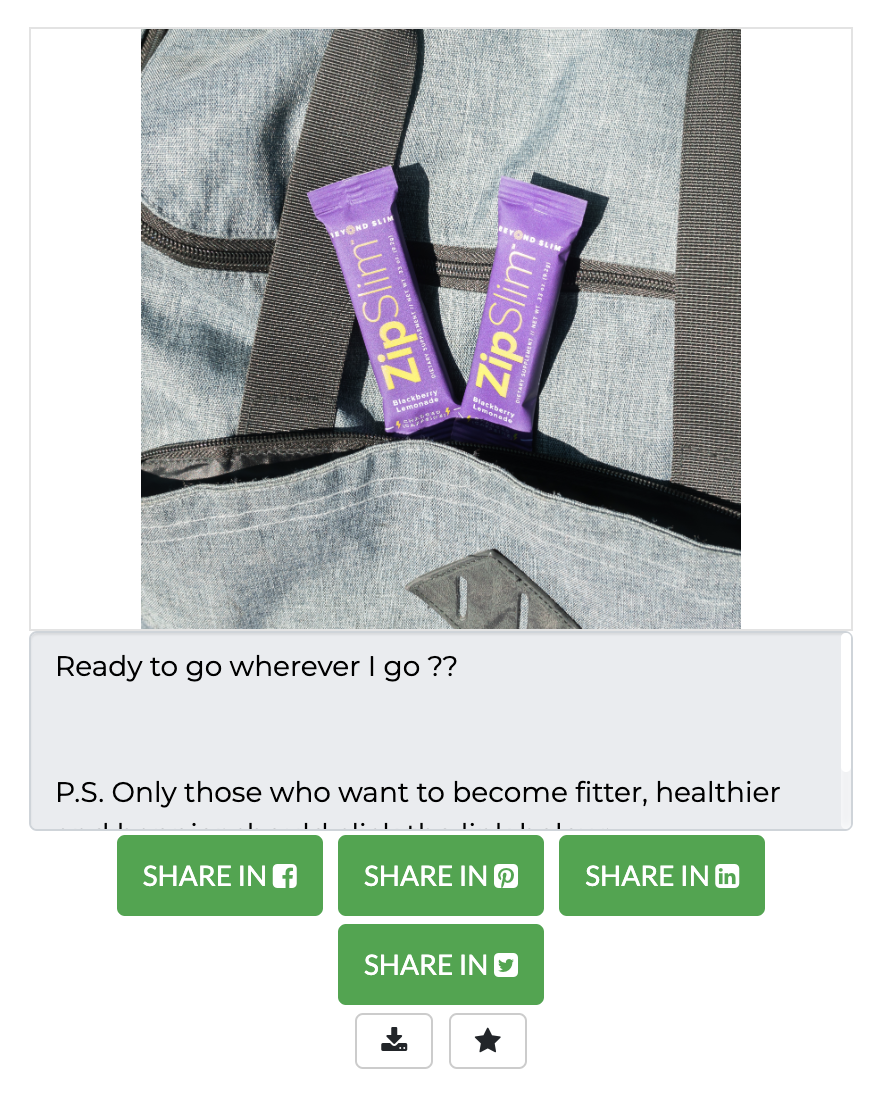This screenshot has height=1100, width=872.
Task: Share the post on LinkedIn
Action: pyautogui.click(x=662, y=876)
